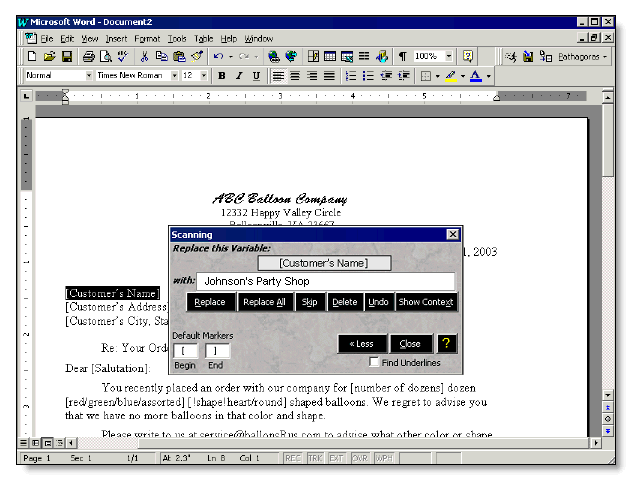Screen dimensions: 631x481
Task: Enable the Find Underlines checkbox
Action: (374, 362)
